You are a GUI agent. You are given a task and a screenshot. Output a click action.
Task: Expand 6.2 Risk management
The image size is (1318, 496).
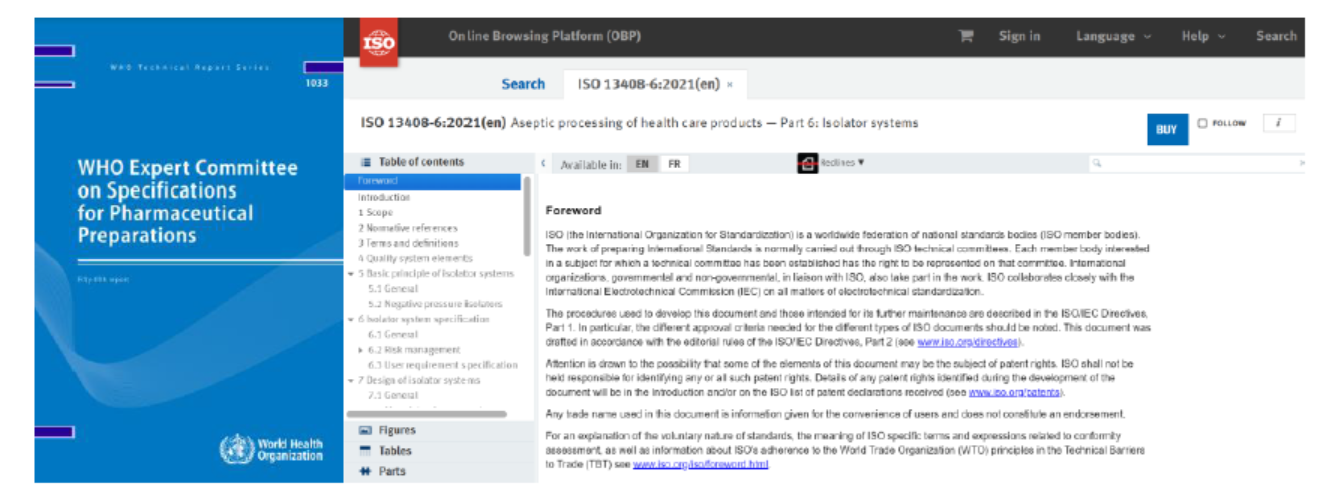pyautogui.click(x=361, y=351)
